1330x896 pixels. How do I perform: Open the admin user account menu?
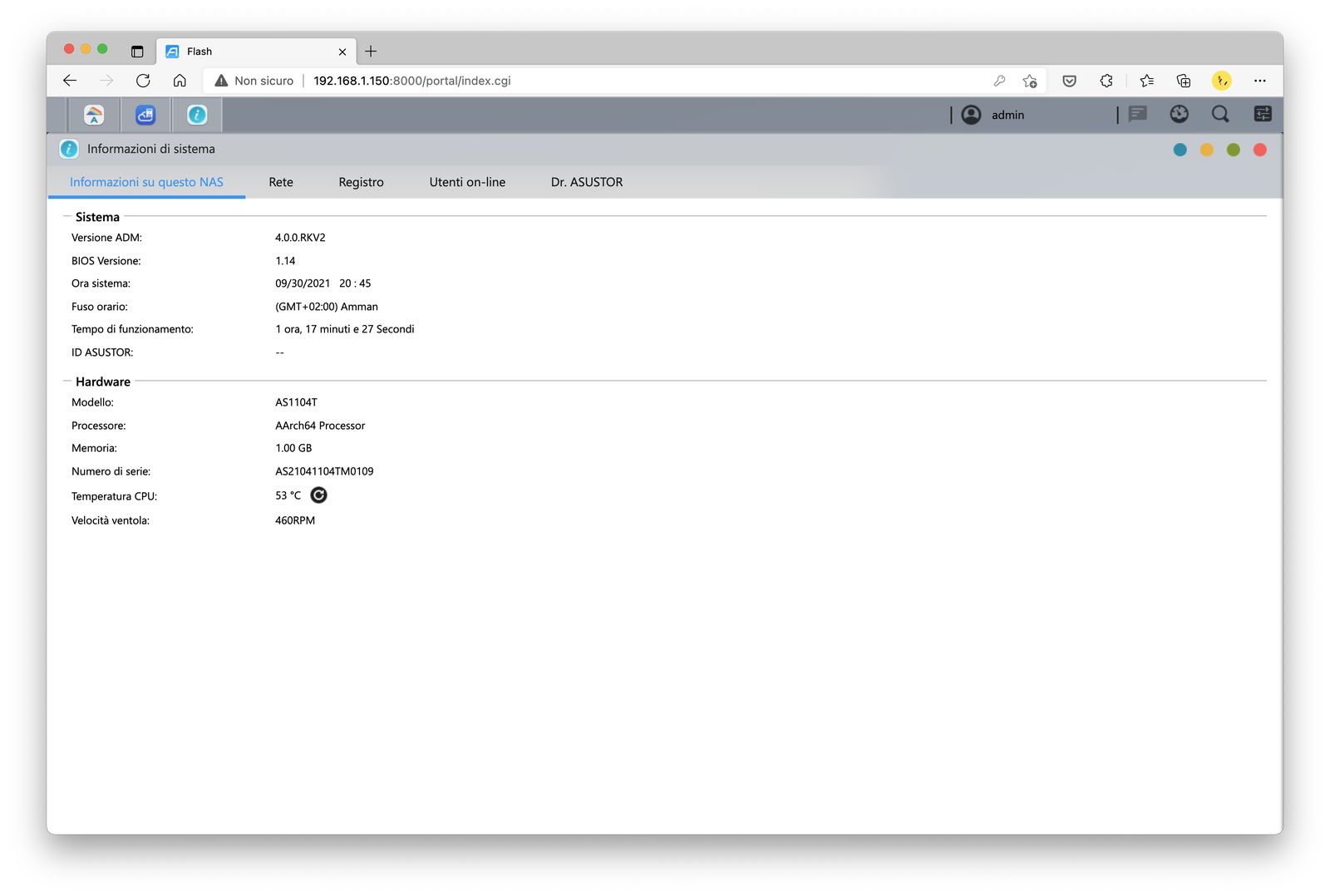coord(993,115)
